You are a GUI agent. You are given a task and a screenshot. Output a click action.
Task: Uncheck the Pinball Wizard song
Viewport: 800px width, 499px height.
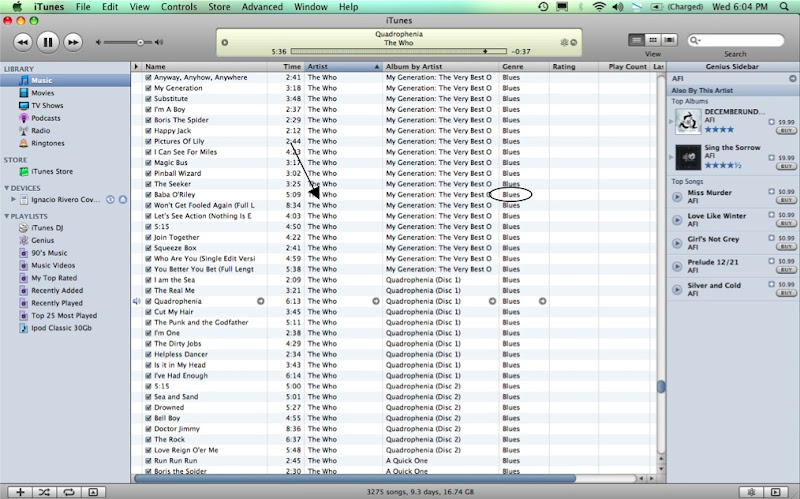point(148,173)
